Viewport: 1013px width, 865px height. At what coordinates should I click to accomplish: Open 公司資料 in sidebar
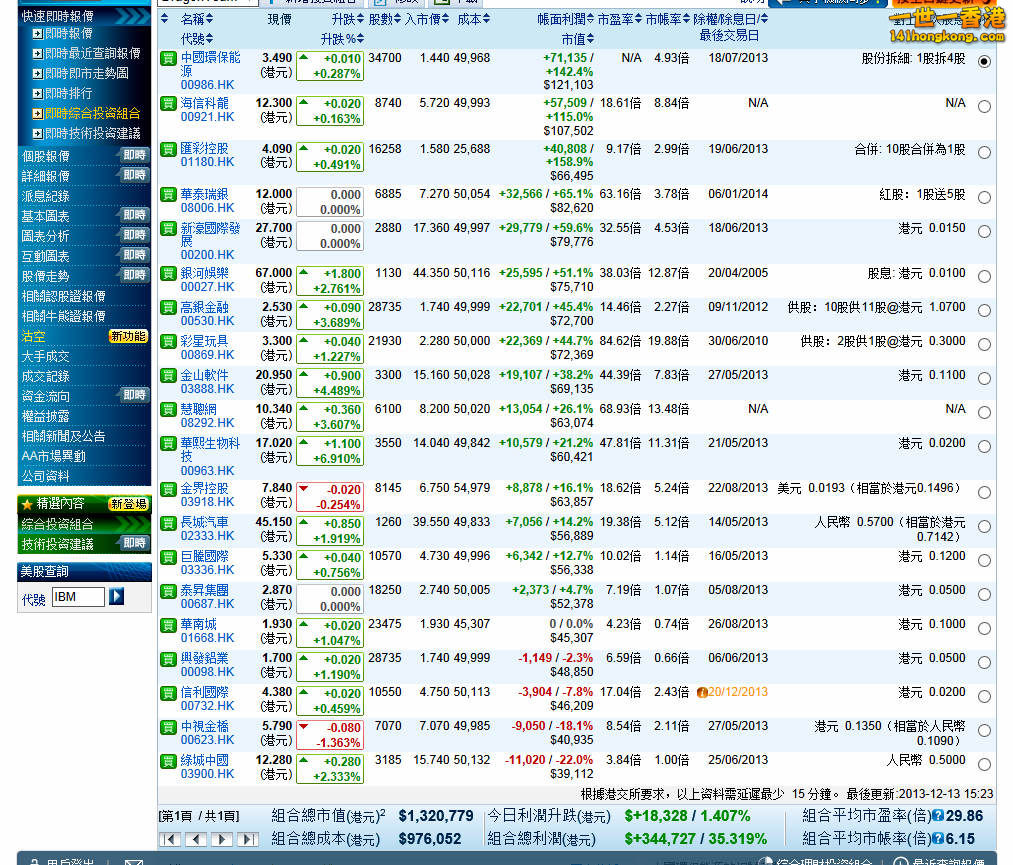click(45, 477)
